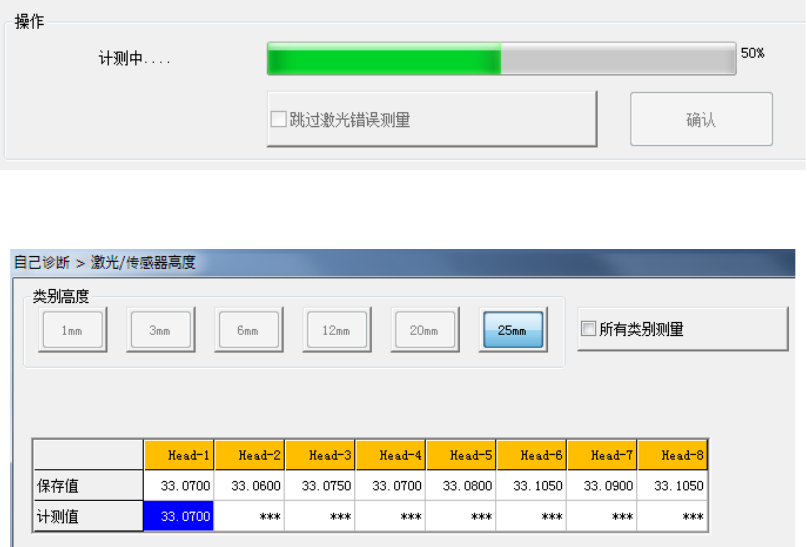
Task: Click the 保存值 row label
Action: coord(88,485)
